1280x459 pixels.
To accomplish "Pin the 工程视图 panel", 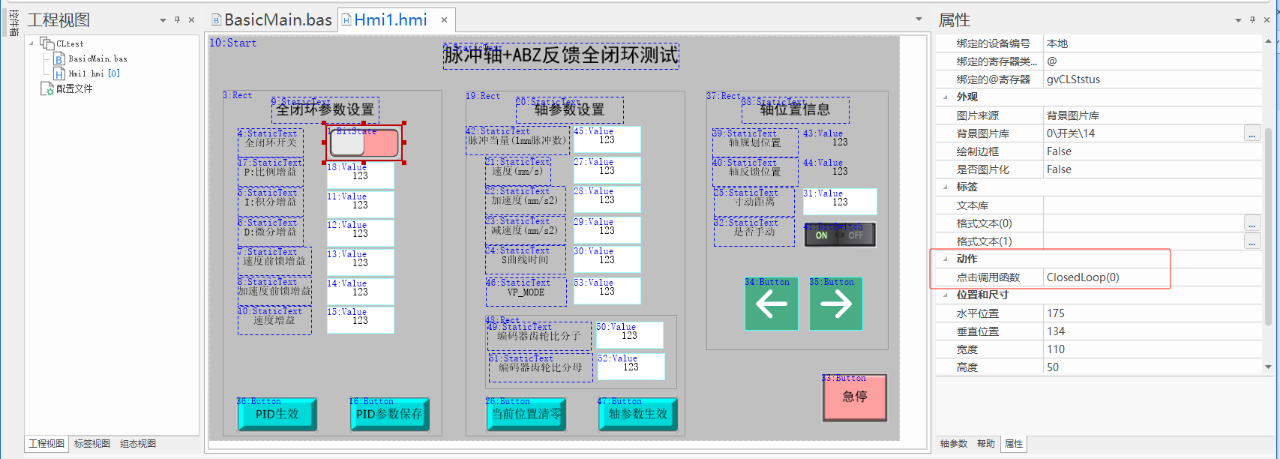I will click(x=177, y=20).
